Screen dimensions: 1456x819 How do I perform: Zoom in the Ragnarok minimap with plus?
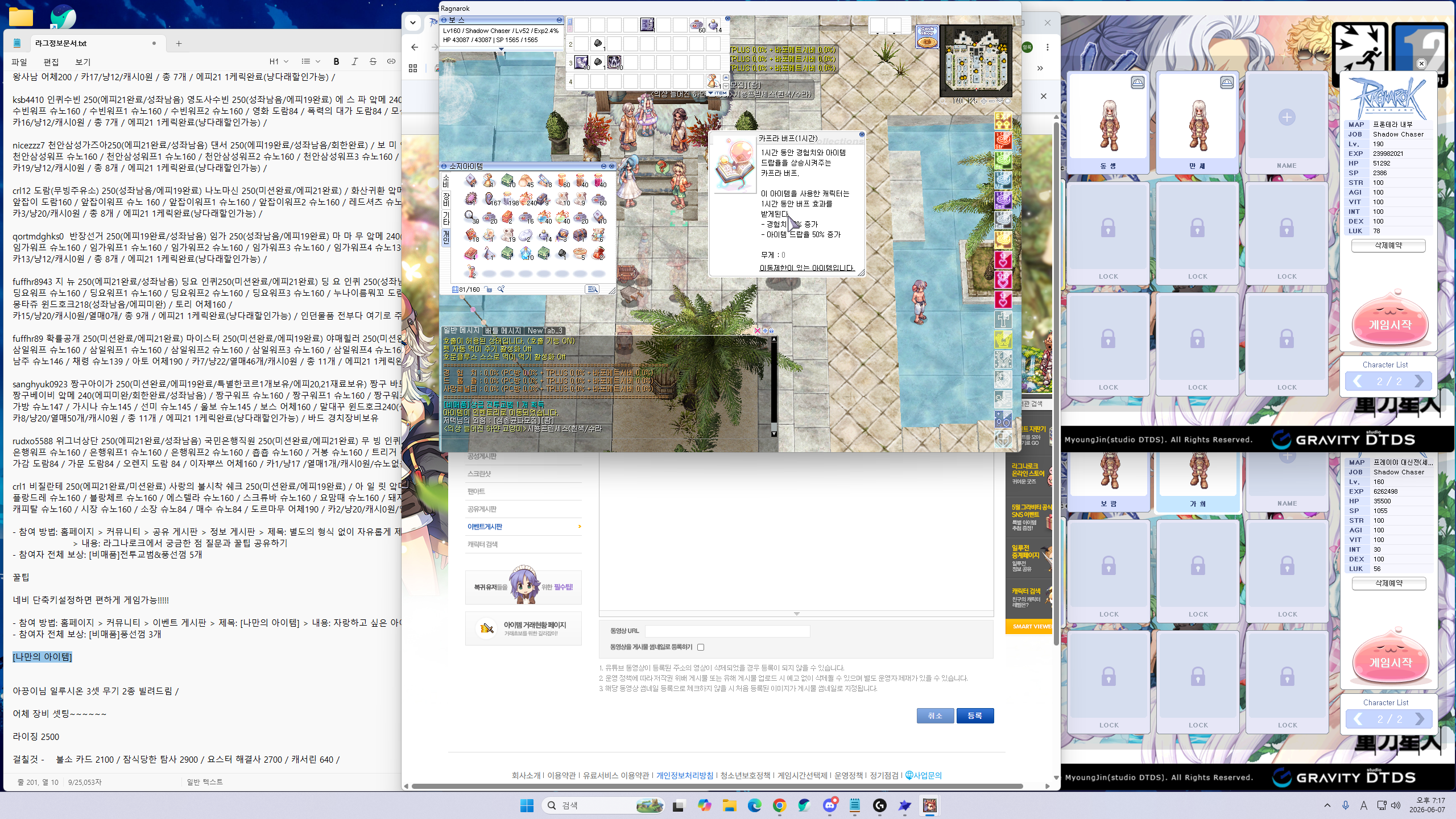(x=983, y=101)
